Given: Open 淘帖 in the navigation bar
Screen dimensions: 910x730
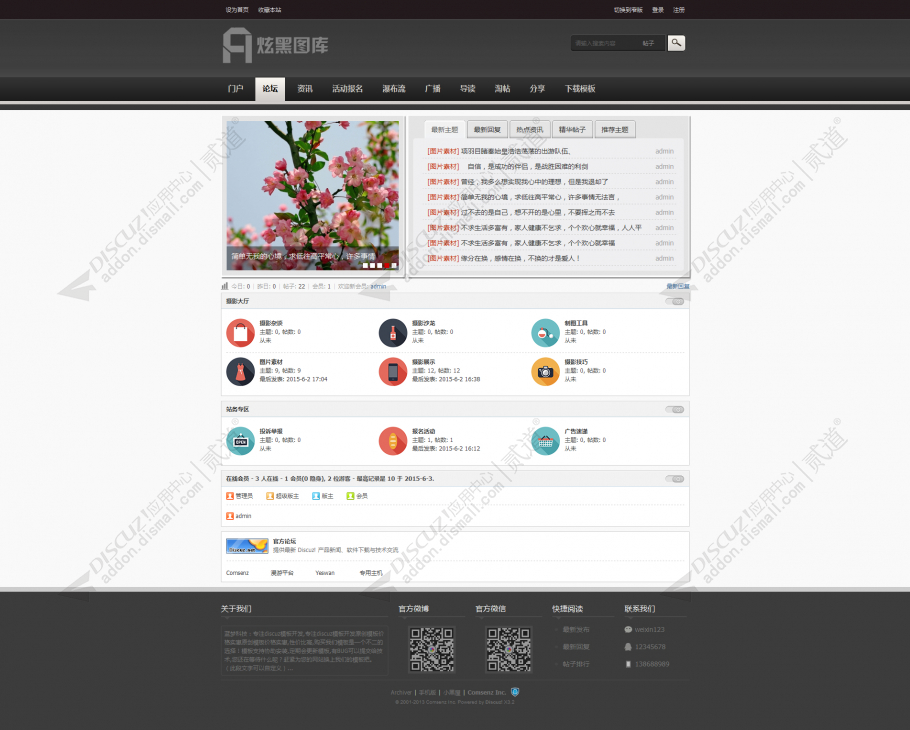Looking at the screenshot, I should [503, 89].
